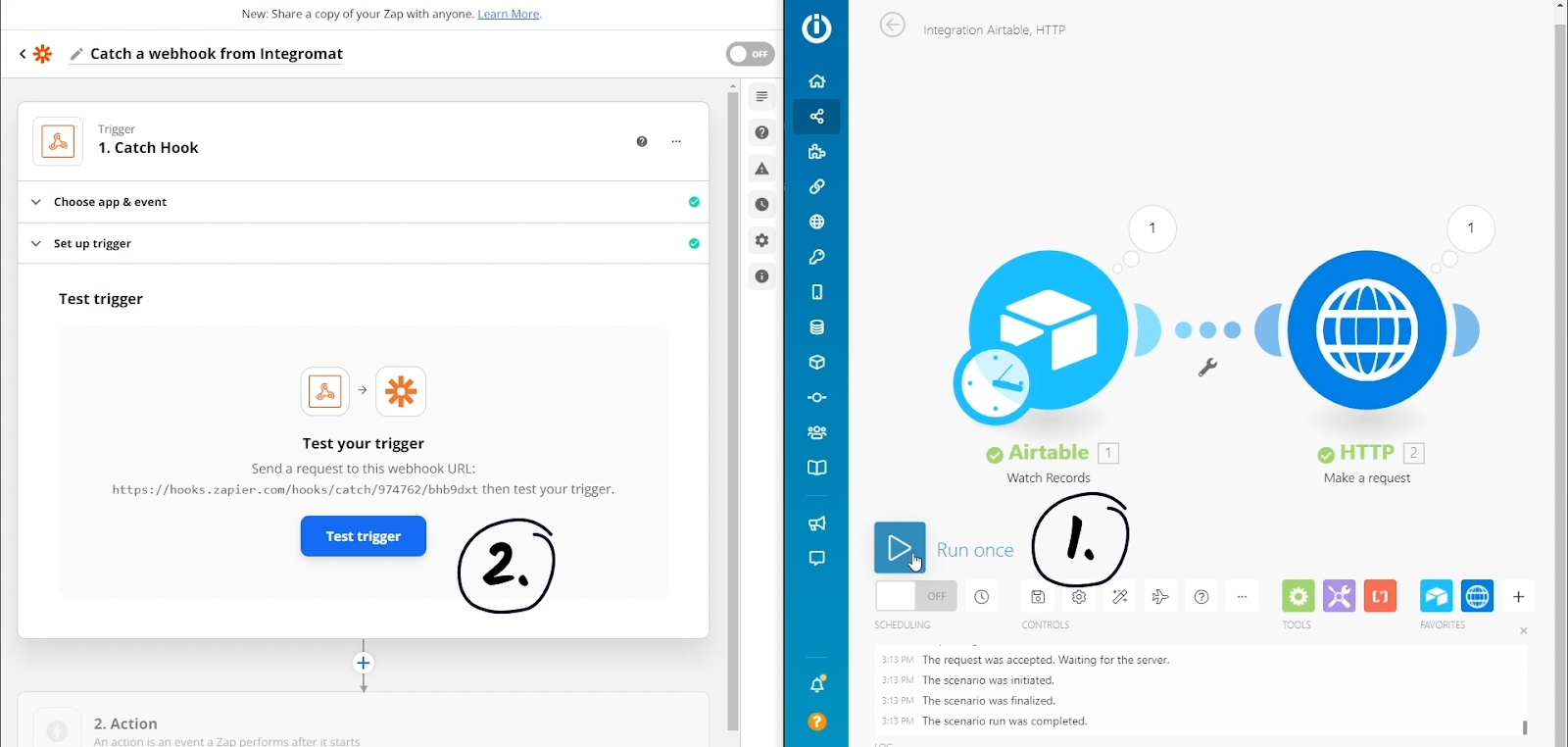Open the Docs book icon in the sidebar
This screenshot has height=747, width=1568.
pyautogui.click(x=816, y=468)
